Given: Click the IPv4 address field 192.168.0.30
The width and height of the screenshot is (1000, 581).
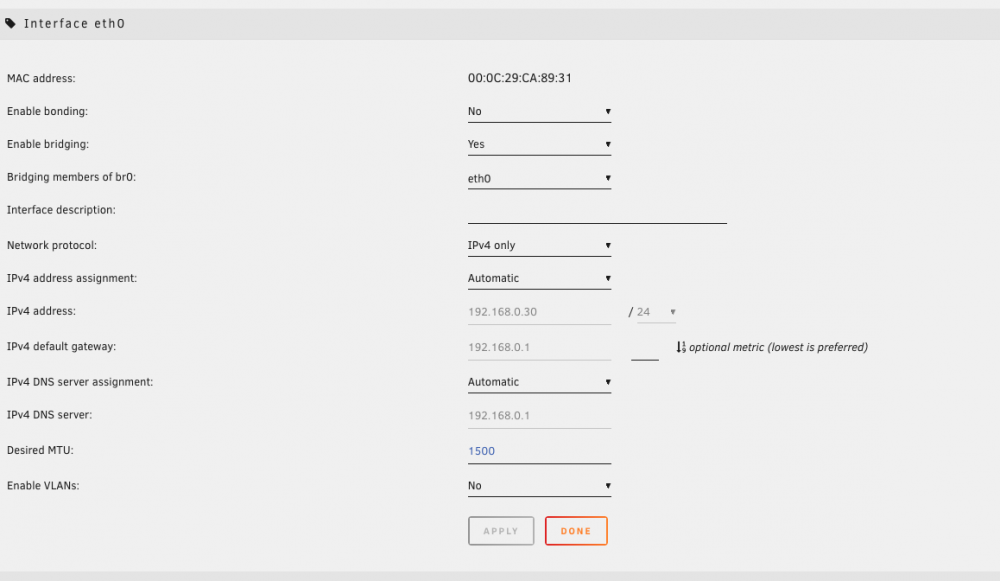Looking at the screenshot, I should click(539, 313).
